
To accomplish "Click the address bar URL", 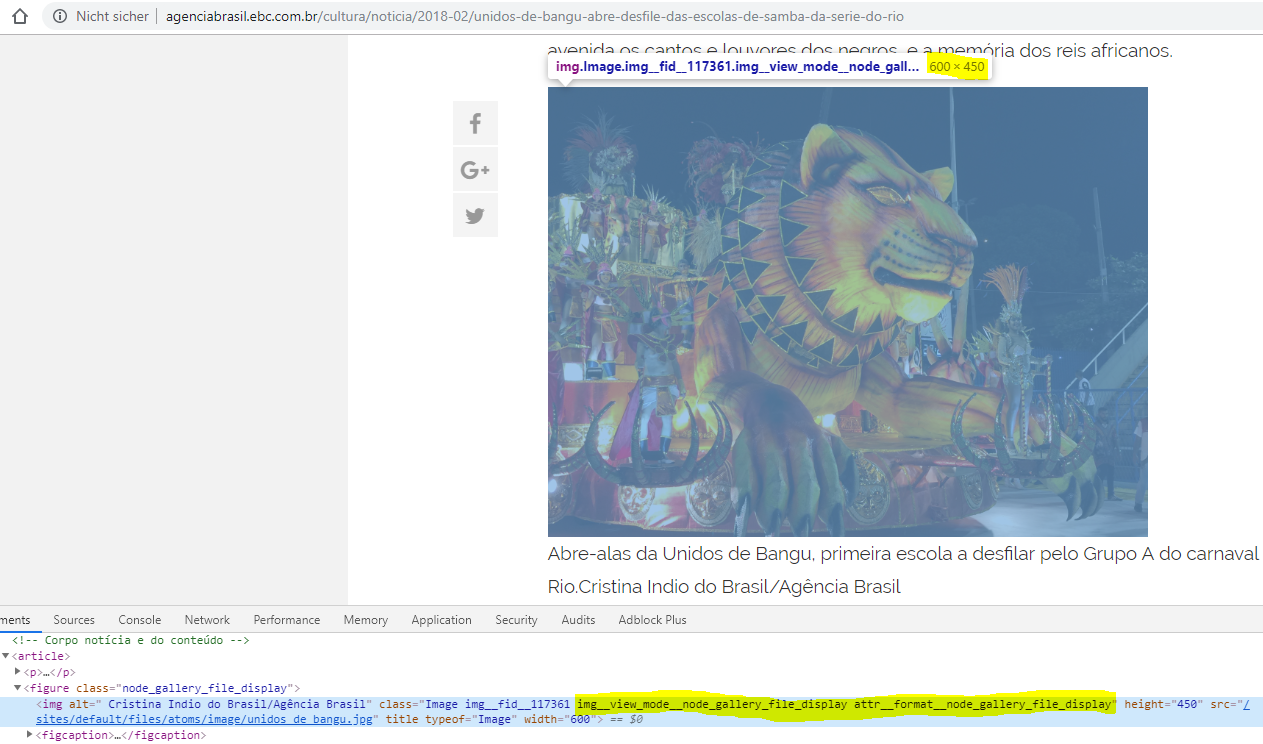I will 534,17.
